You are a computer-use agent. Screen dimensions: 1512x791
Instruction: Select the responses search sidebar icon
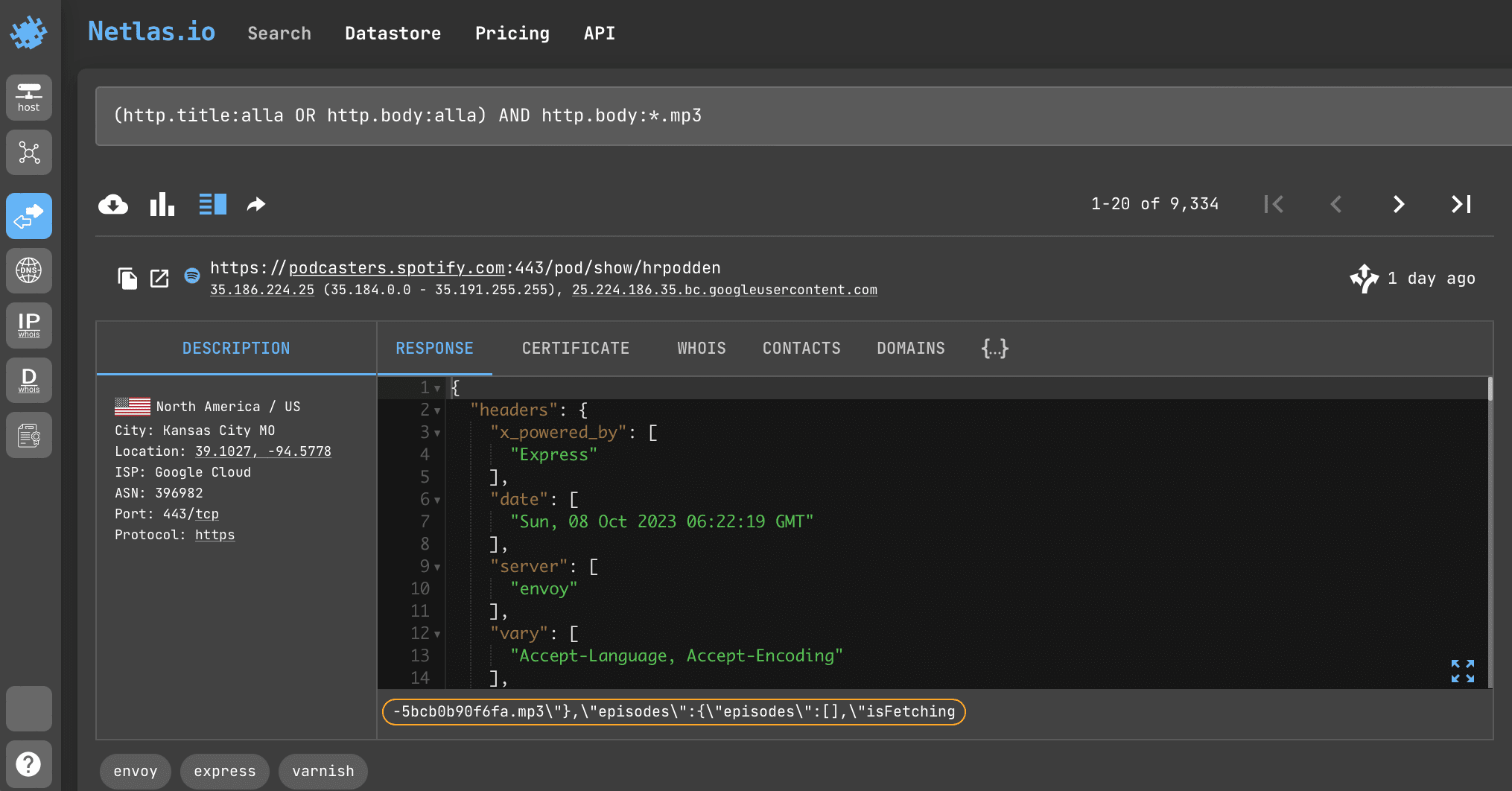point(29,216)
